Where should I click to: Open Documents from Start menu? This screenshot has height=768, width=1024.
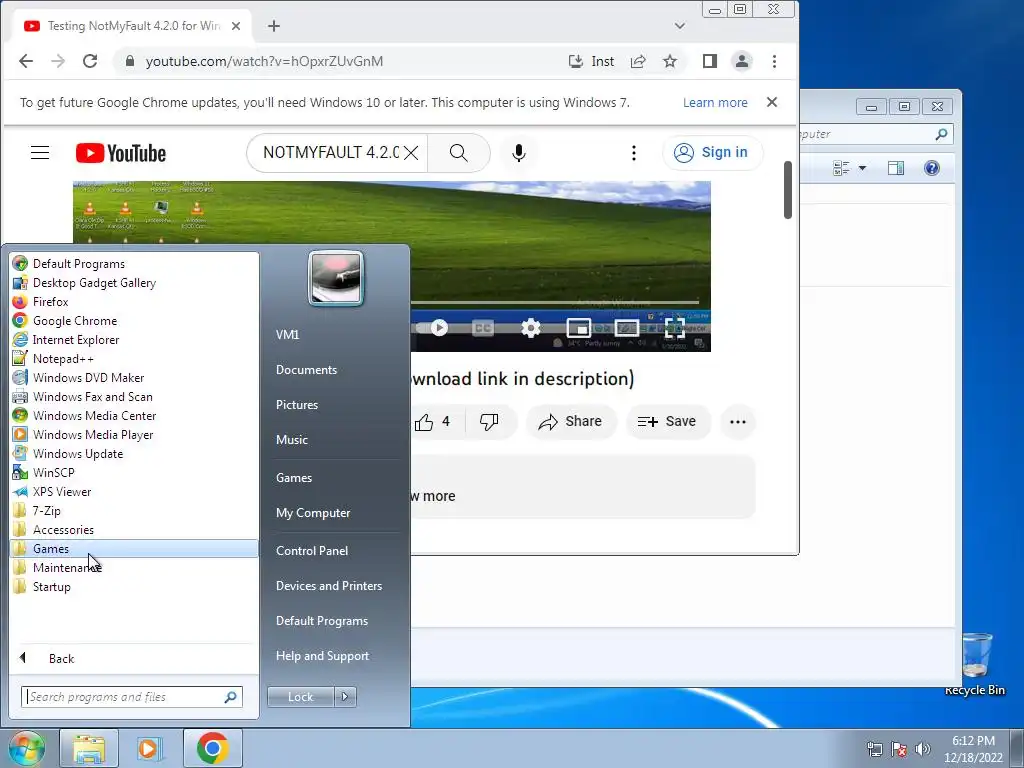[306, 370]
